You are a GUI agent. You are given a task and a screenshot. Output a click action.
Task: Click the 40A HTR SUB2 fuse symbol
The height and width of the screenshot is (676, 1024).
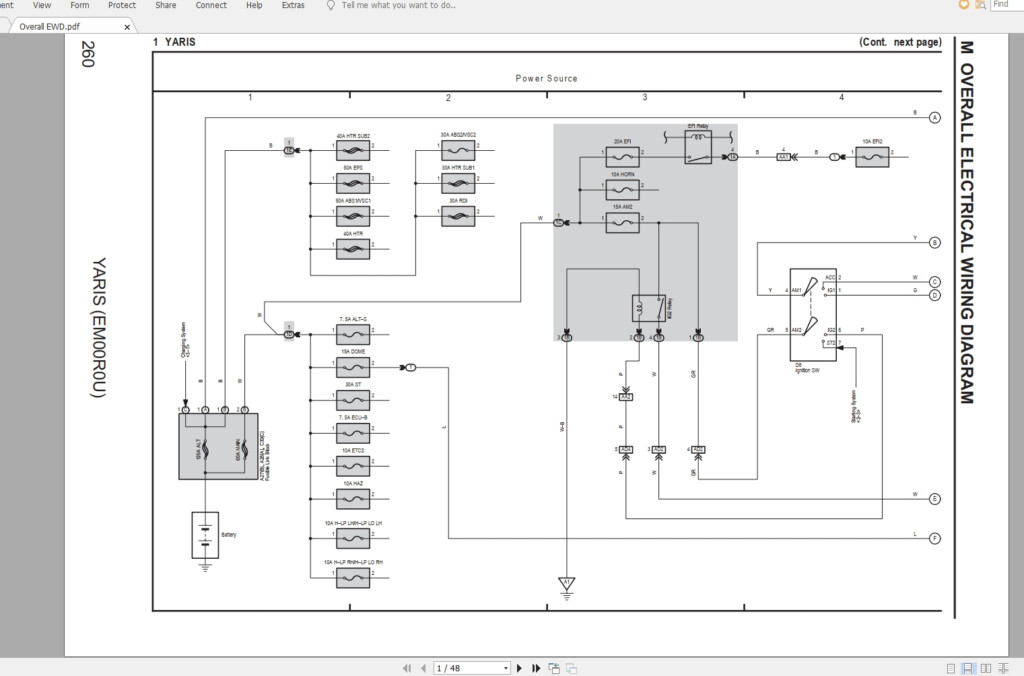pyautogui.click(x=353, y=150)
